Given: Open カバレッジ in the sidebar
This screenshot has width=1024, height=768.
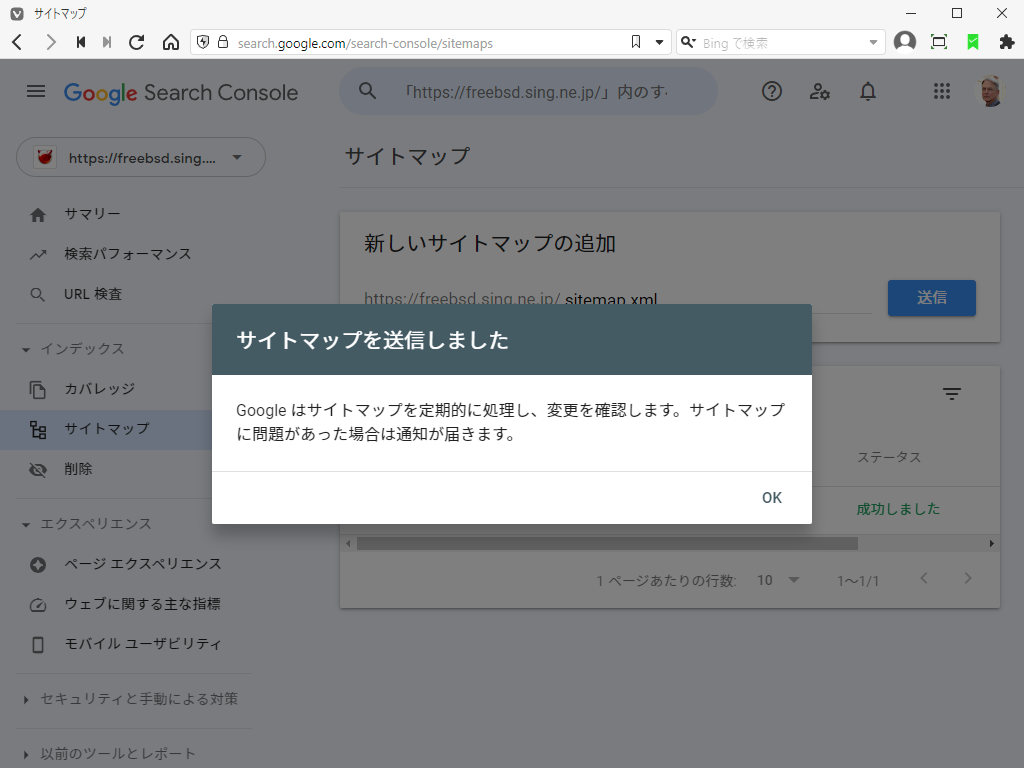Looking at the screenshot, I should click(x=99, y=389).
